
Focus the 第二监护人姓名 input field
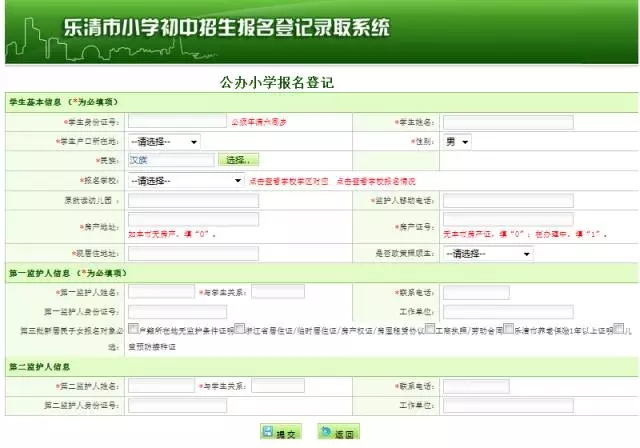pyautogui.click(x=161, y=386)
